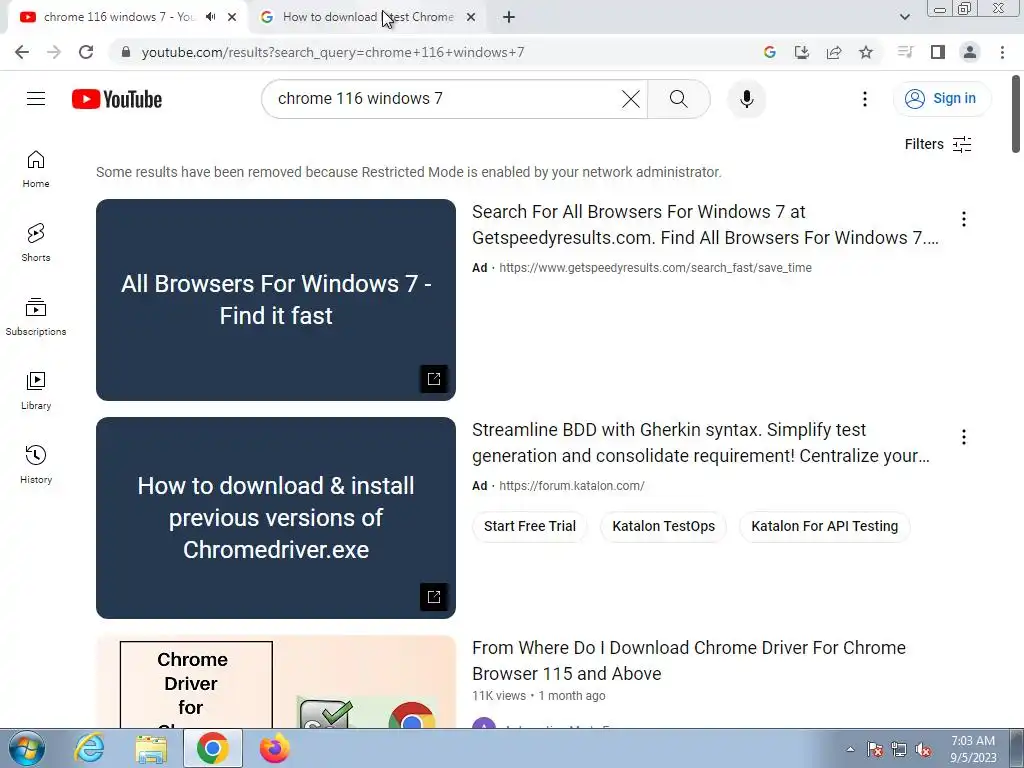Open Windows Explorer from the taskbar

151,748
